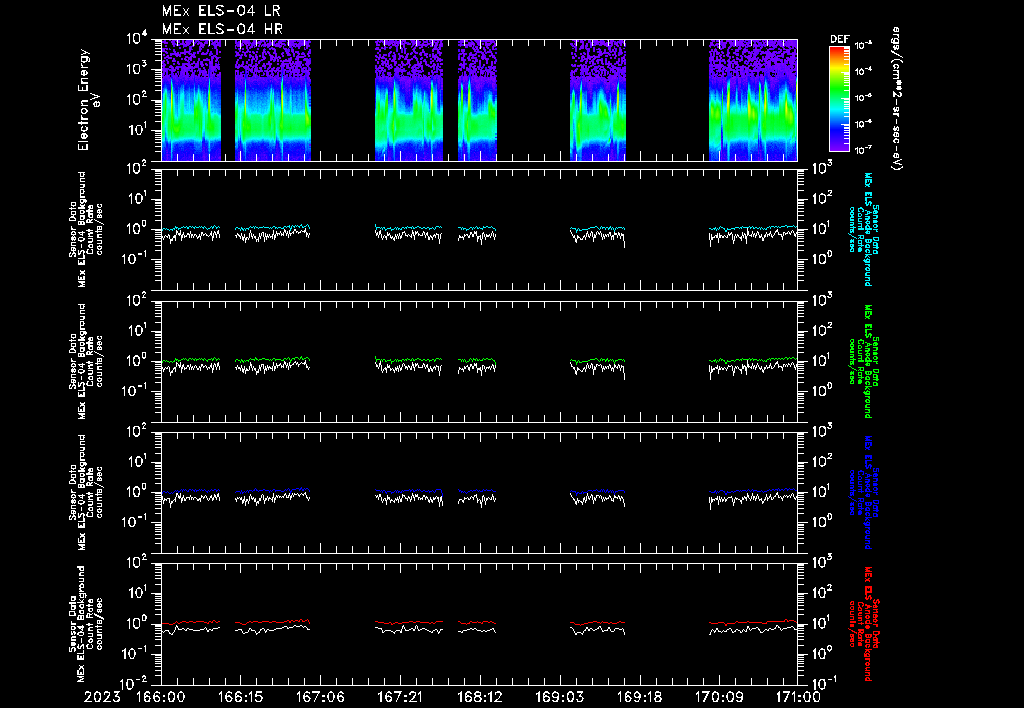This screenshot has width=1024, height=708.
Task: Select the "Electron Energy eV" axis label
Action: 88,100
